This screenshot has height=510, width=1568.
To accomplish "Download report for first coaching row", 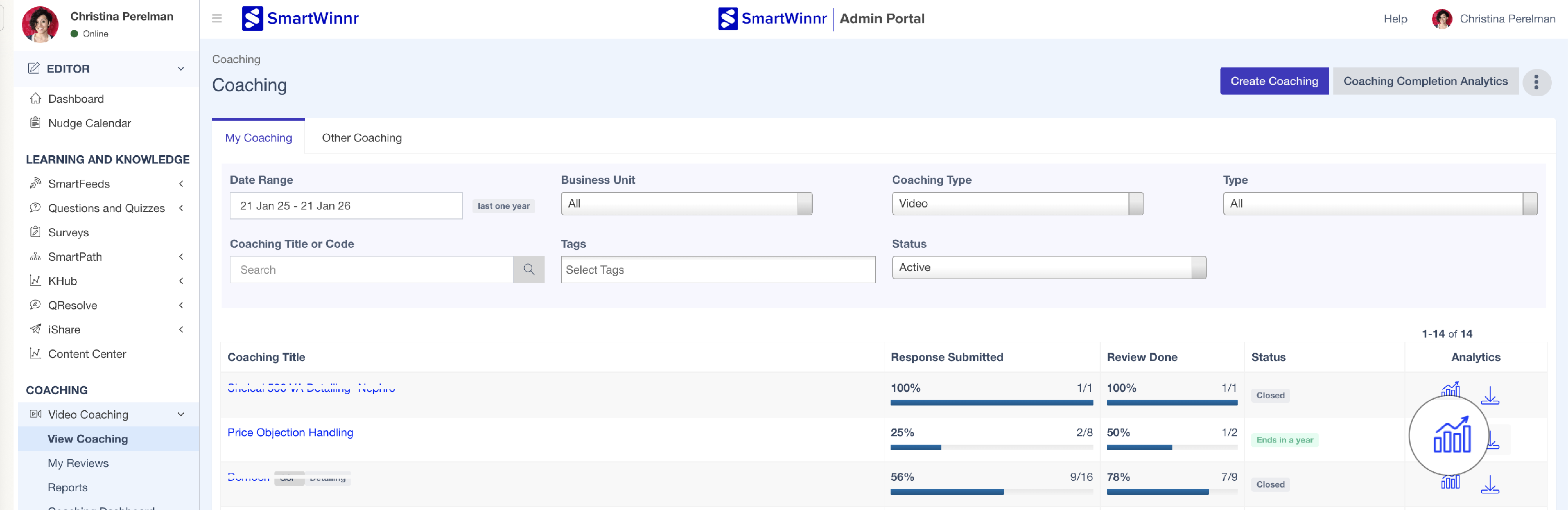I will (x=1490, y=396).
